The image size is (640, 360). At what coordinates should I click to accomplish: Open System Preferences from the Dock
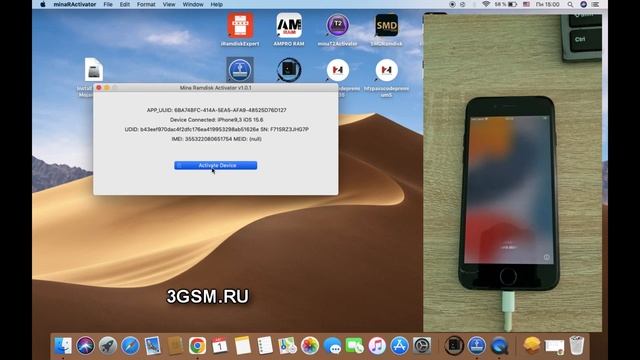(x=422, y=346)
